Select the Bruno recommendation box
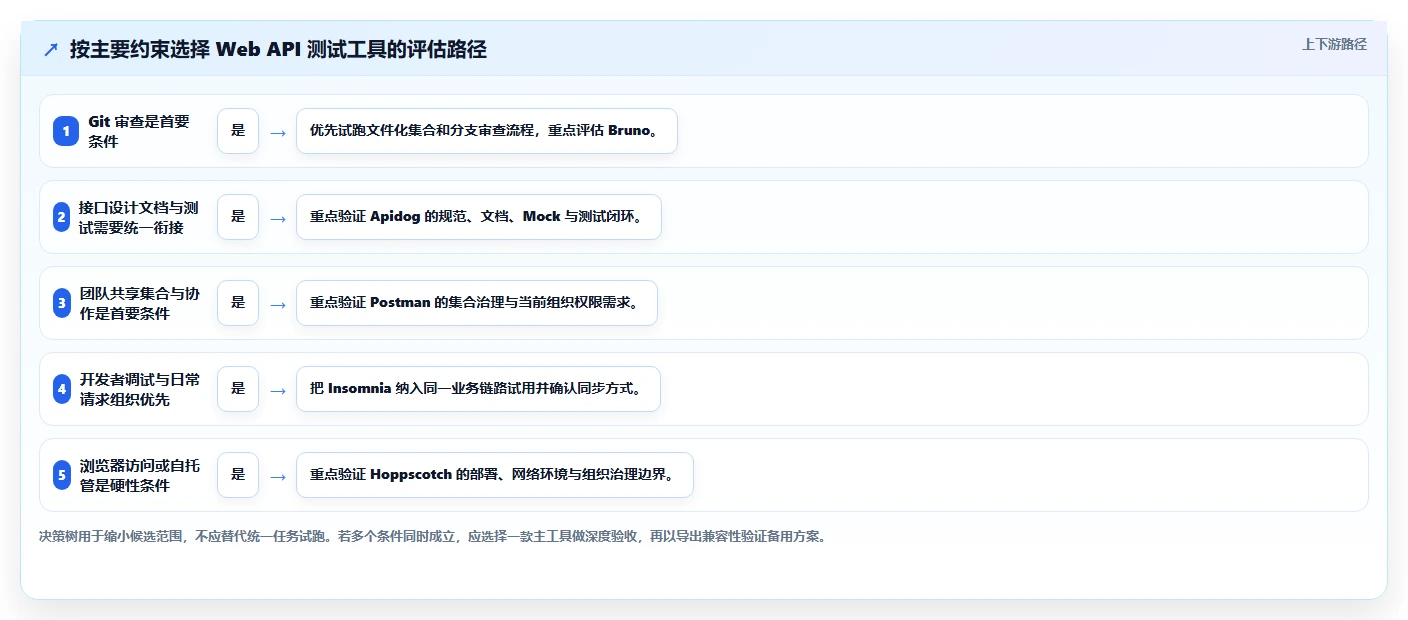Screen dimensions: 1408x620 tap(487, 131)
